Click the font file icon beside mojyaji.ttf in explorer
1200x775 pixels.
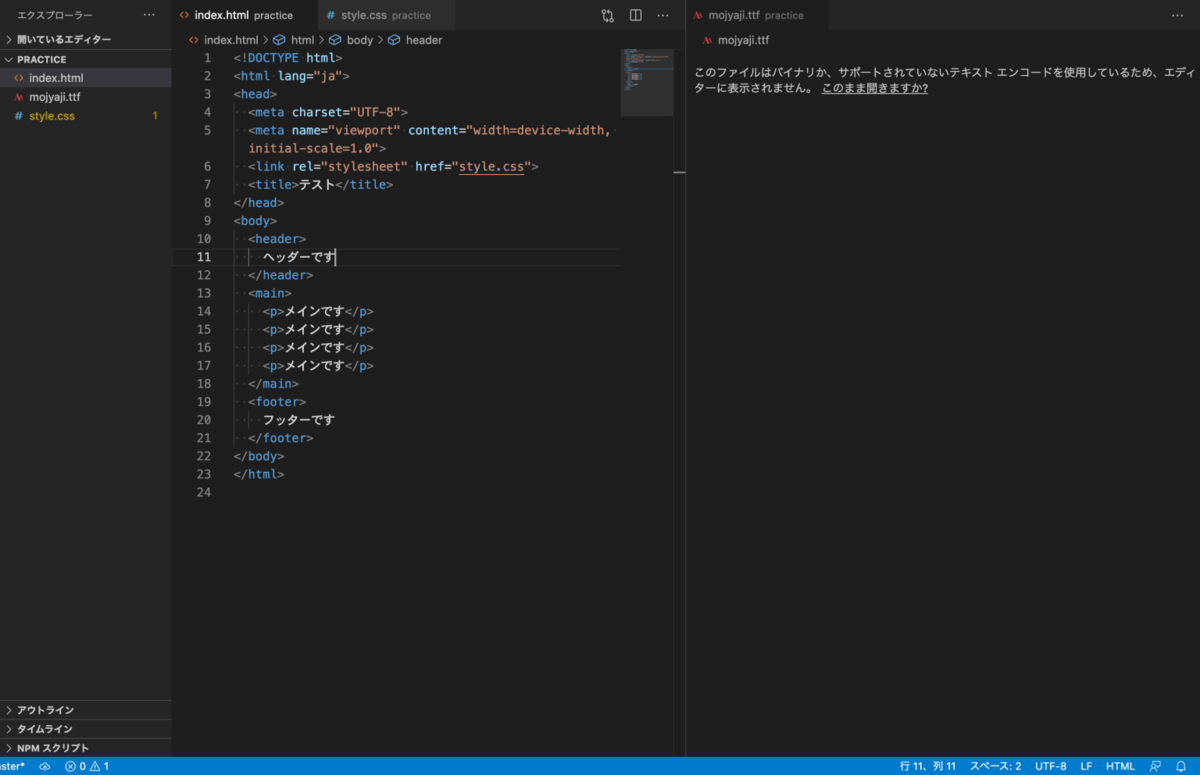coord(18,97)
